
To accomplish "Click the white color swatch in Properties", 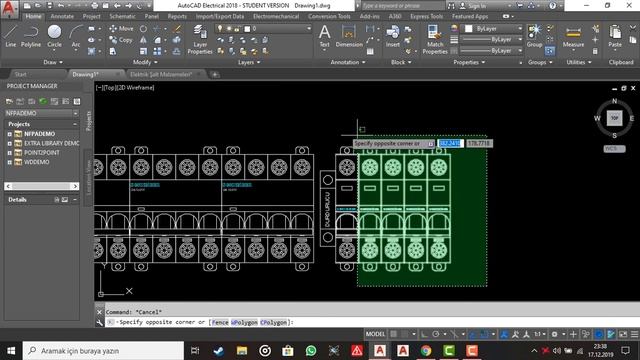I will pos(469,29).
